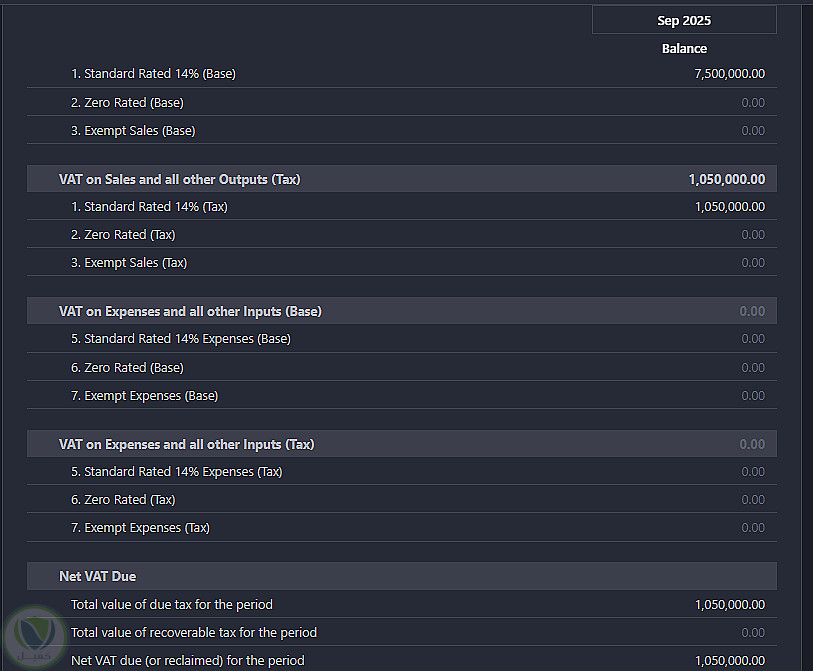The height and width of the screenshot is (671, 813).
Task: Select Total value of recoverable tax row
Action: point(193,633)
